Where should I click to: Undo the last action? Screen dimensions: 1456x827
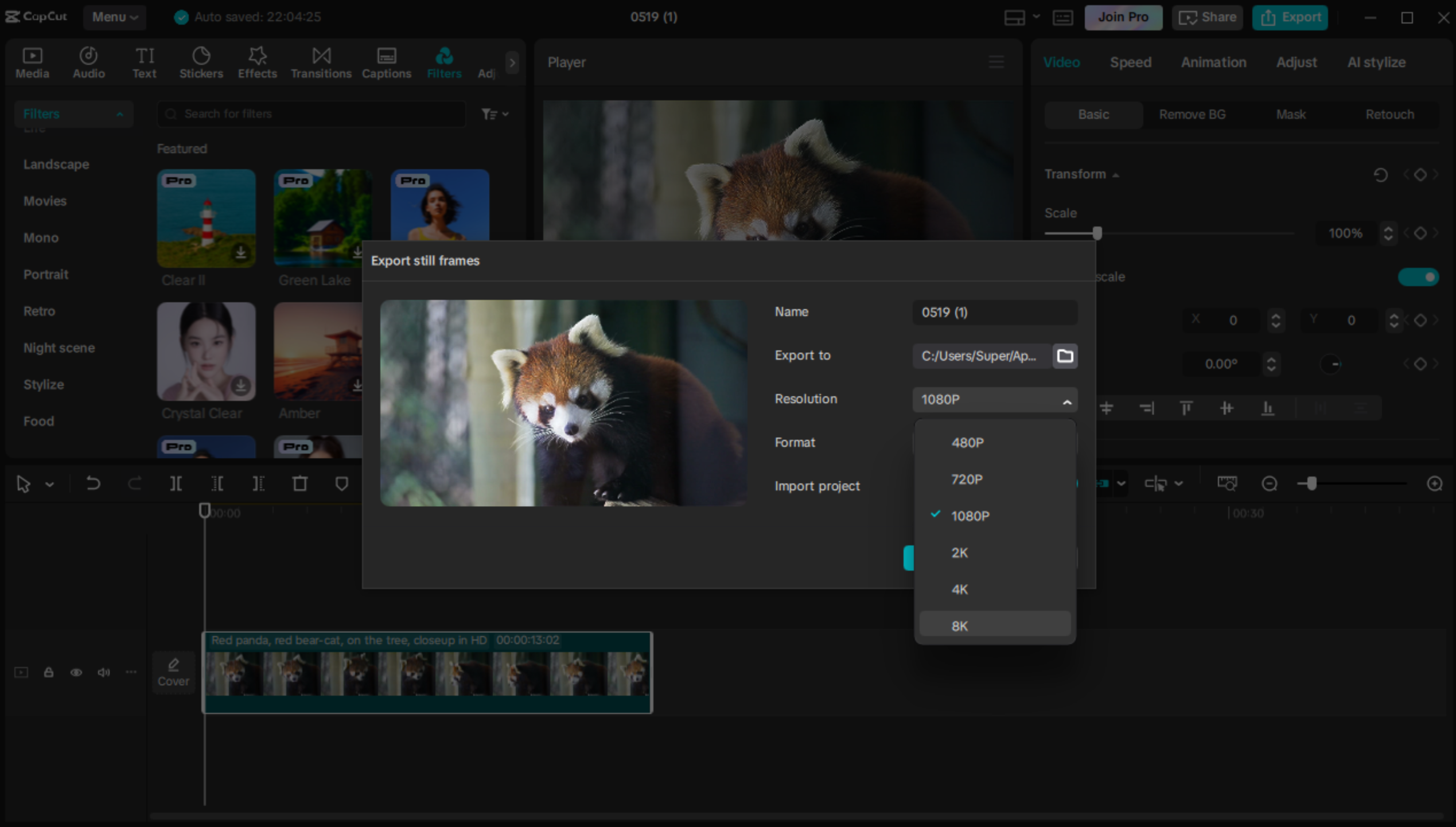pyautogui.click(x=94, y=483)
